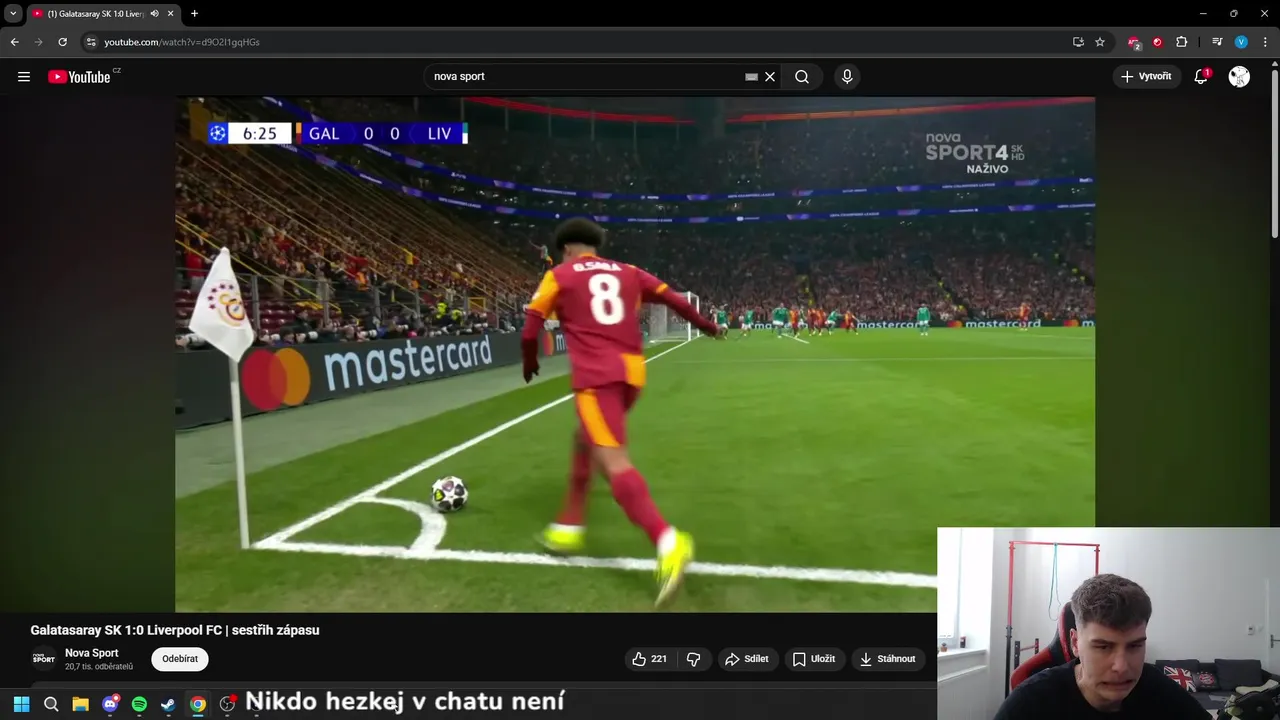Image resolution: width=1280 pixels, height=720 pixels.
Task: Mute the tab via speaker icon
Action: [x=154, y=13]
